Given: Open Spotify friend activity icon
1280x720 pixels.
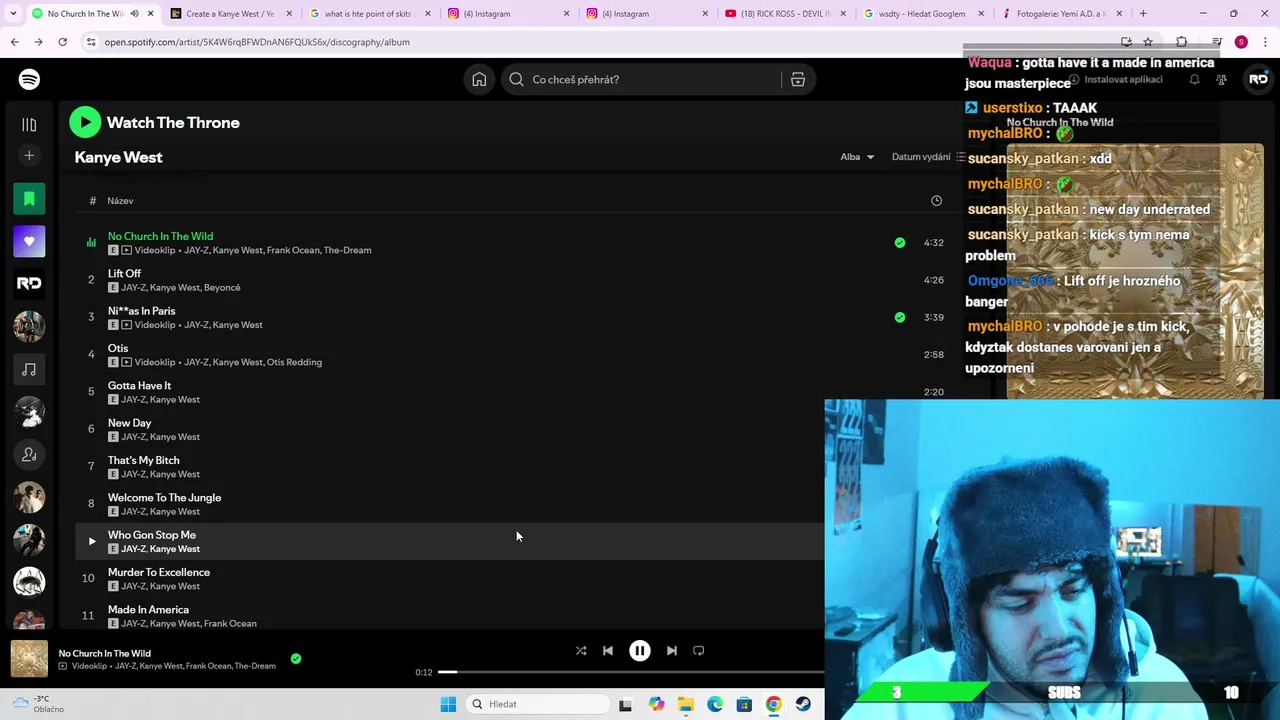Looking at the screenshot, I should tap(1222, 79).
